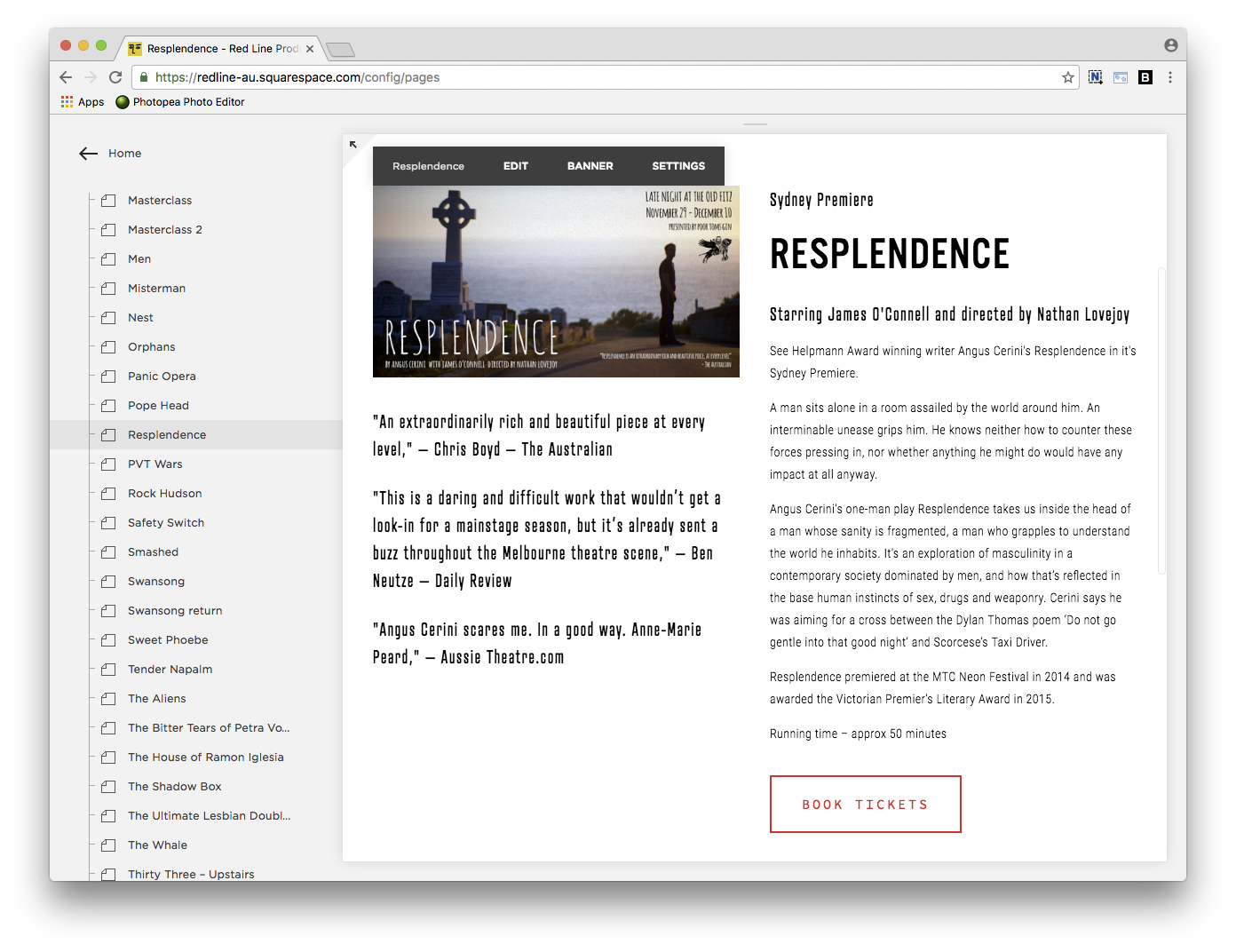Click the preview pane vertical scrollbar
Viewport: 1236px width, 952px height.
tap(1161, 420)
